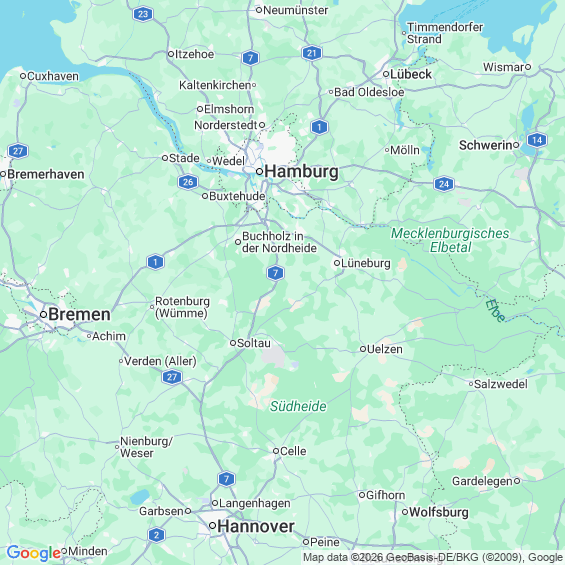Screen dimensions: 565x565
Task: Click the A23 highway shield near Itzehoe
Action: click(x=143, y=14)
